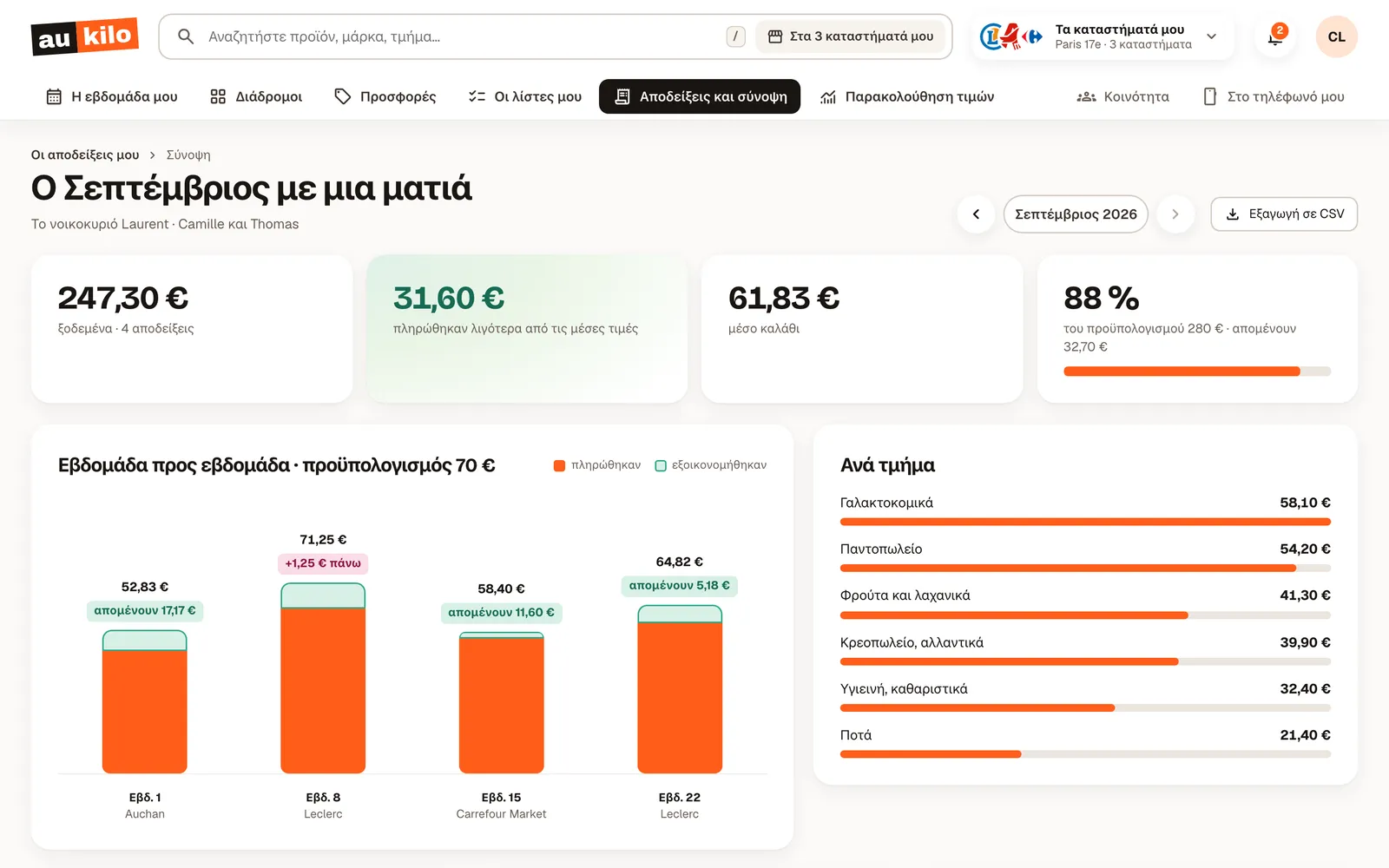This screenshot has height=868, width=1389.
Task: Click the Εβδ. 1 Auchan bar
Action: 145,701
